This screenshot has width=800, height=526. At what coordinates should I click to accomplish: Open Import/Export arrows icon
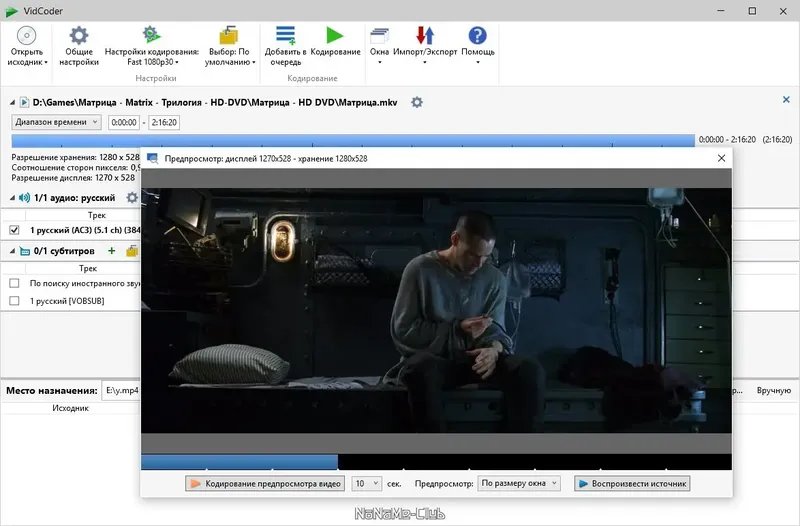point(424,35)
